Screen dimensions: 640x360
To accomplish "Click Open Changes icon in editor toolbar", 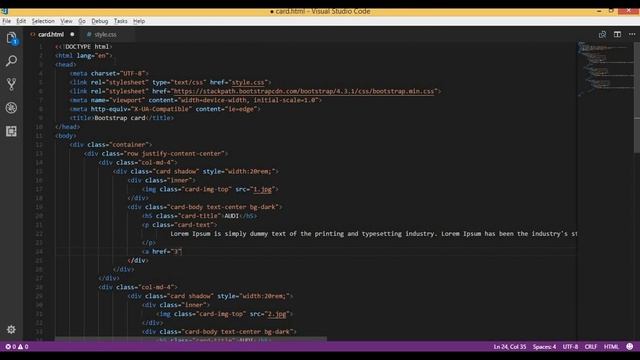I will 602,35.
